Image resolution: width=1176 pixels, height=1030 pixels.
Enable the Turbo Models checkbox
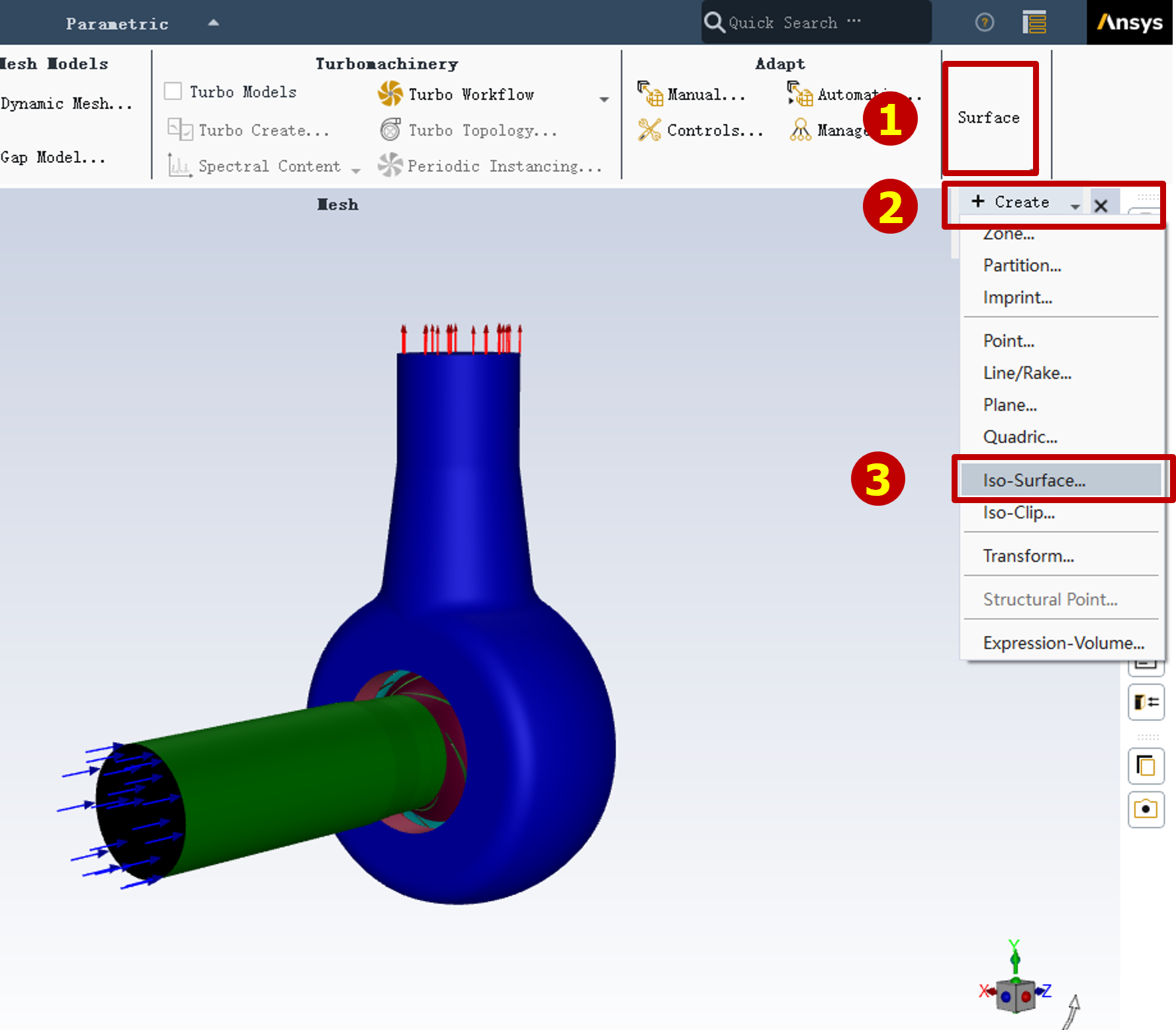173,91
